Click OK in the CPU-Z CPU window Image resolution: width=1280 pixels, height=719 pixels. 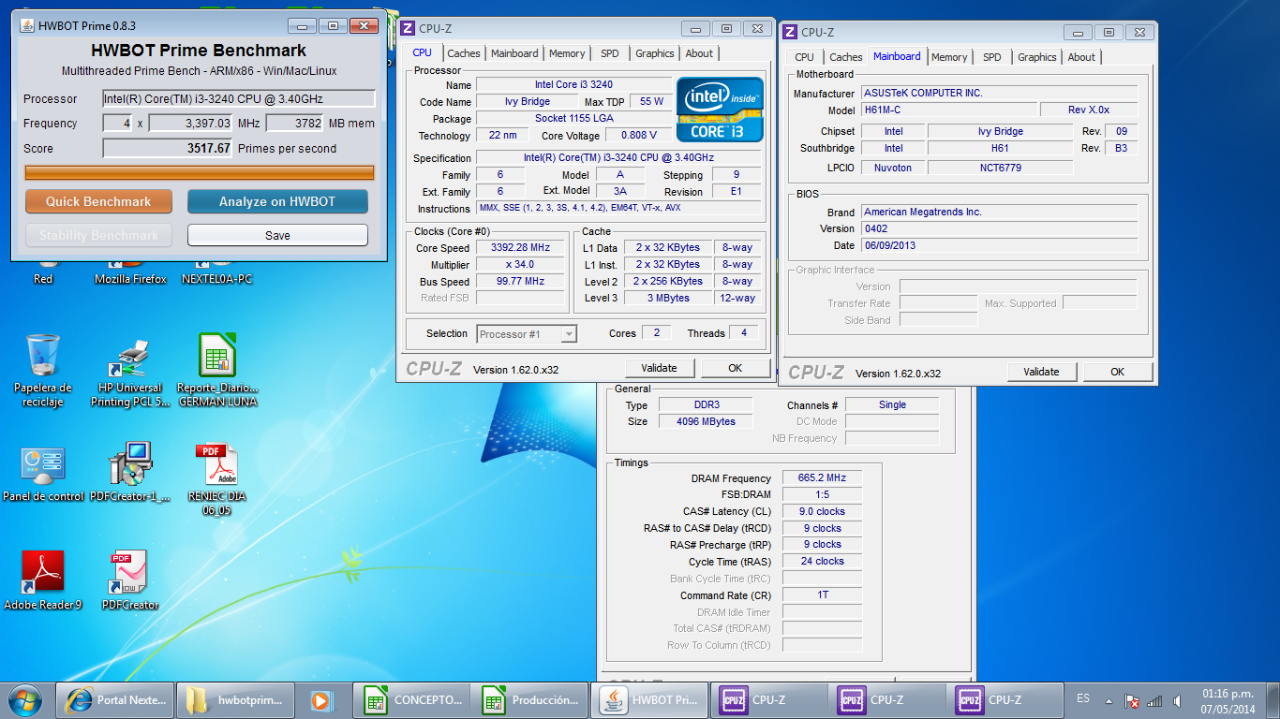coord(735,368)
